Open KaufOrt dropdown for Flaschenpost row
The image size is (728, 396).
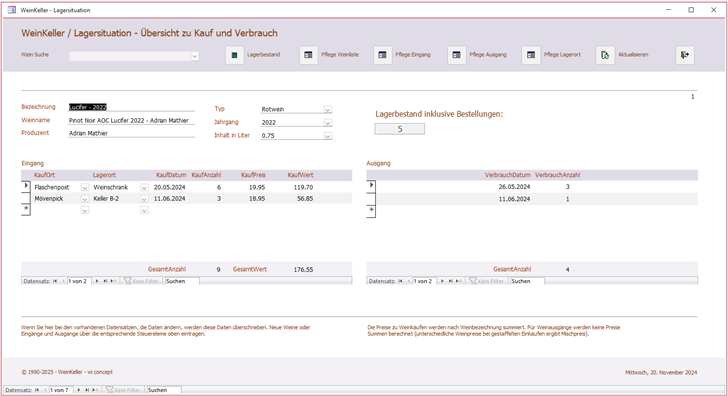[x=85, y=188]
